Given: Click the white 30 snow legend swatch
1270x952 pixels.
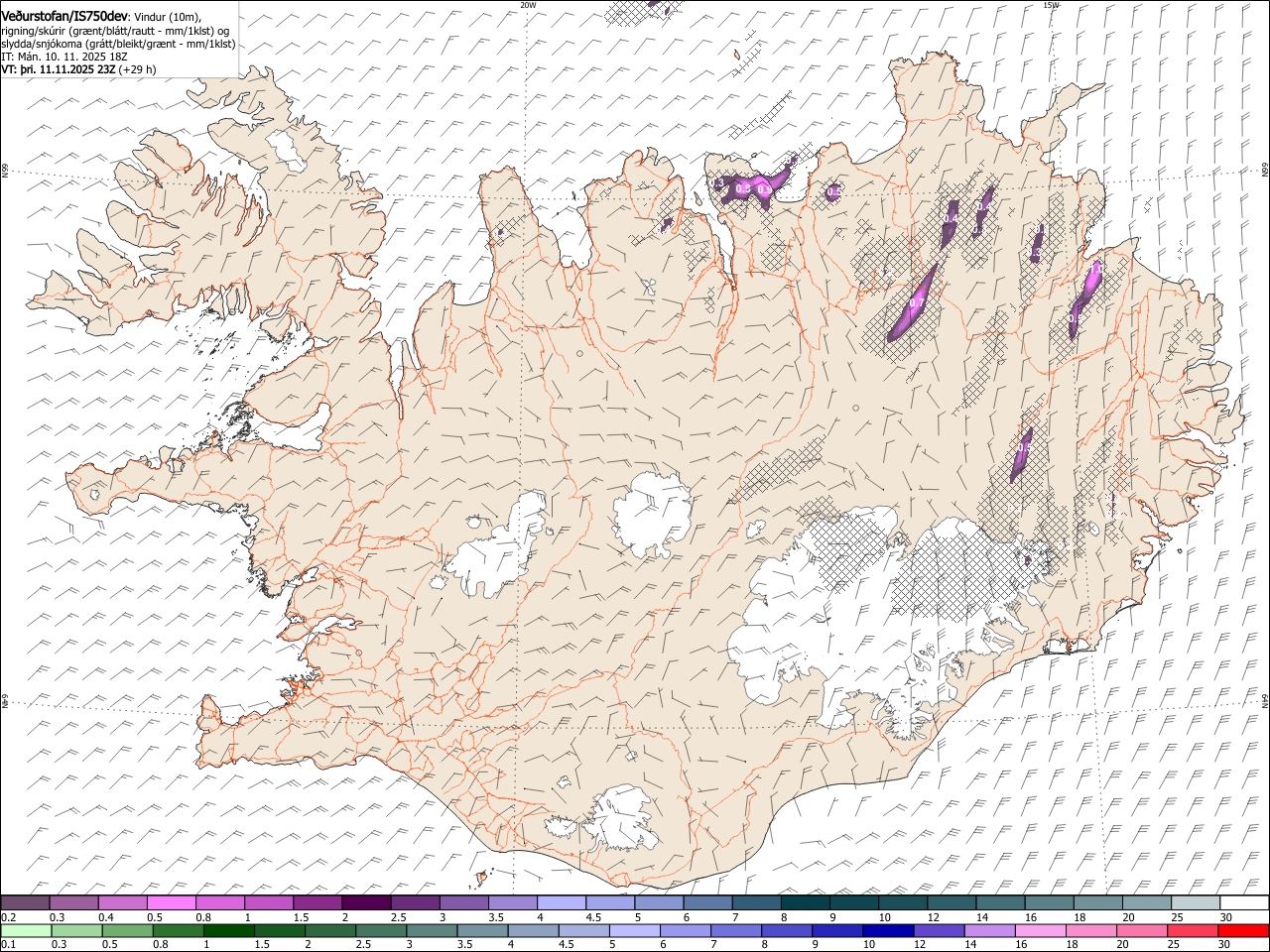Looking at the screenshot, I should pos(1243,902).
